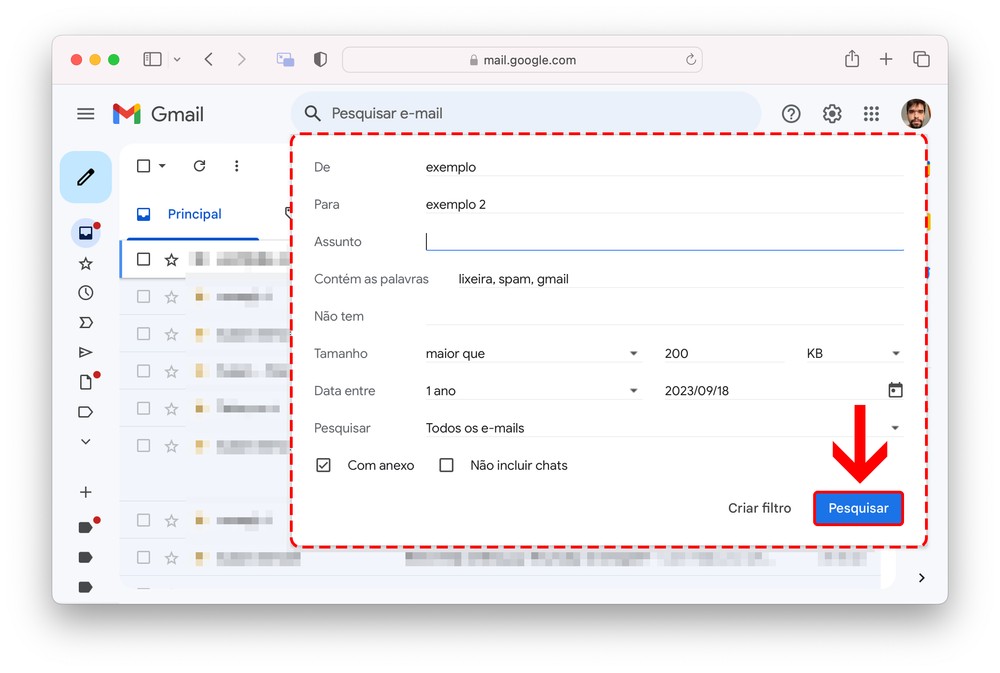Uncheck the Com anexo checkbox
The height and width of the screenshot is (673, 1000).
323,465
